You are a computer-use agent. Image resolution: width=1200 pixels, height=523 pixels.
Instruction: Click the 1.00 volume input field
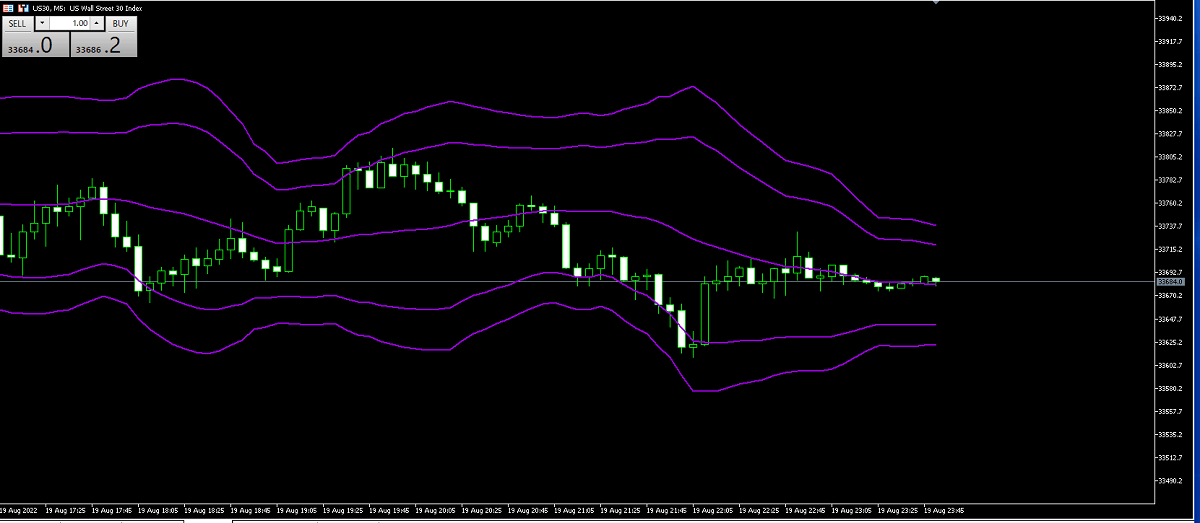69,22
